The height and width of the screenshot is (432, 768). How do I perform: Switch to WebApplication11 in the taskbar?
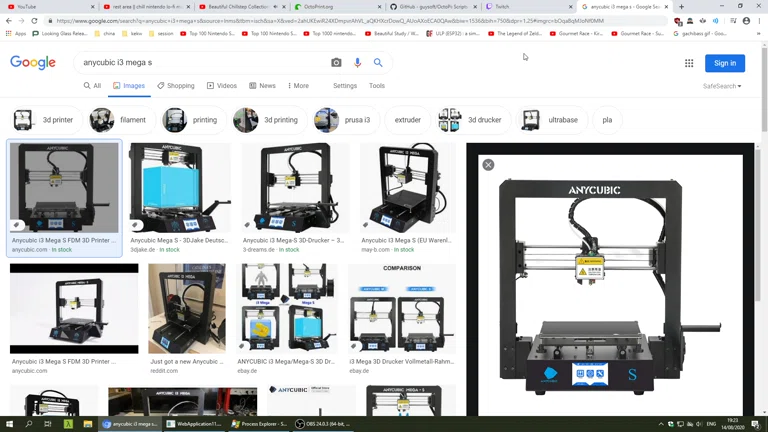tap(194, 424)
